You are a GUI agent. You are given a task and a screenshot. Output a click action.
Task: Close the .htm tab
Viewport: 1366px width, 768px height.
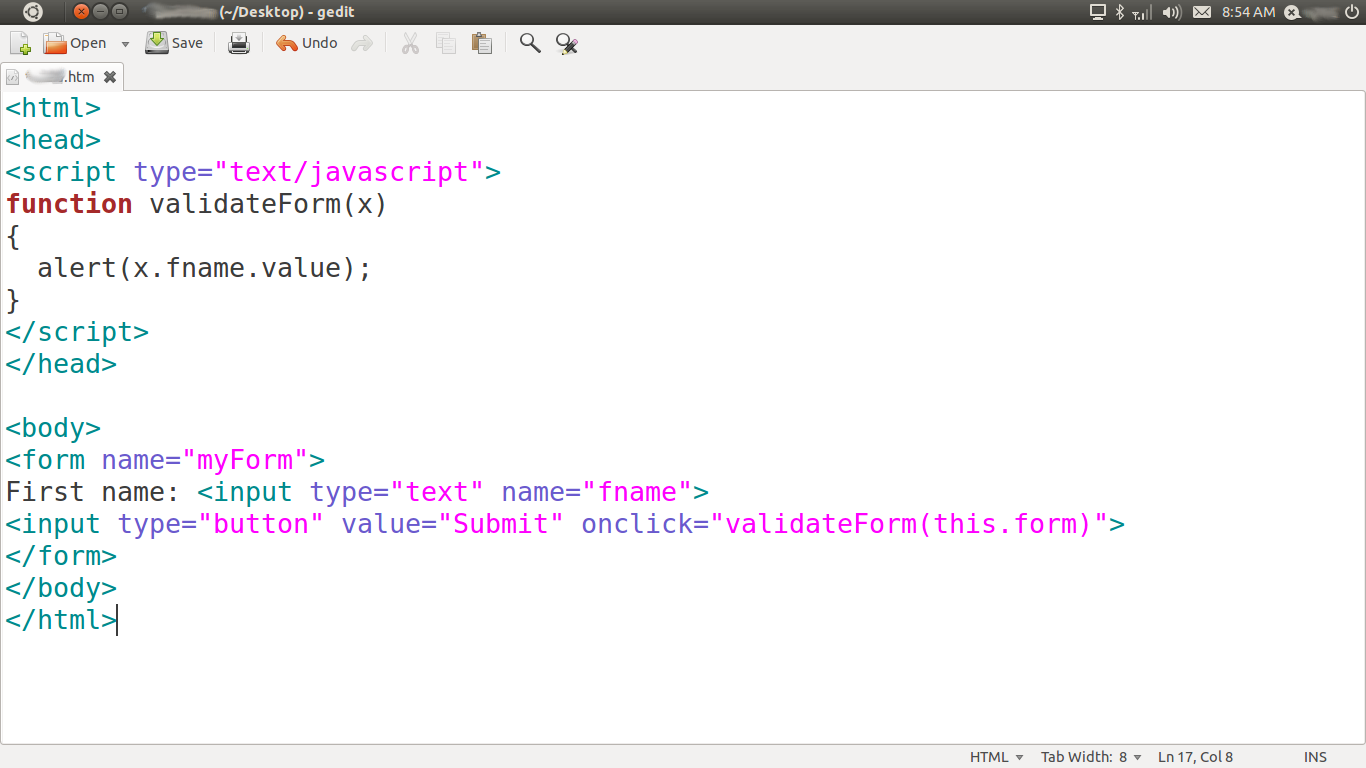[x=110, y=76]
